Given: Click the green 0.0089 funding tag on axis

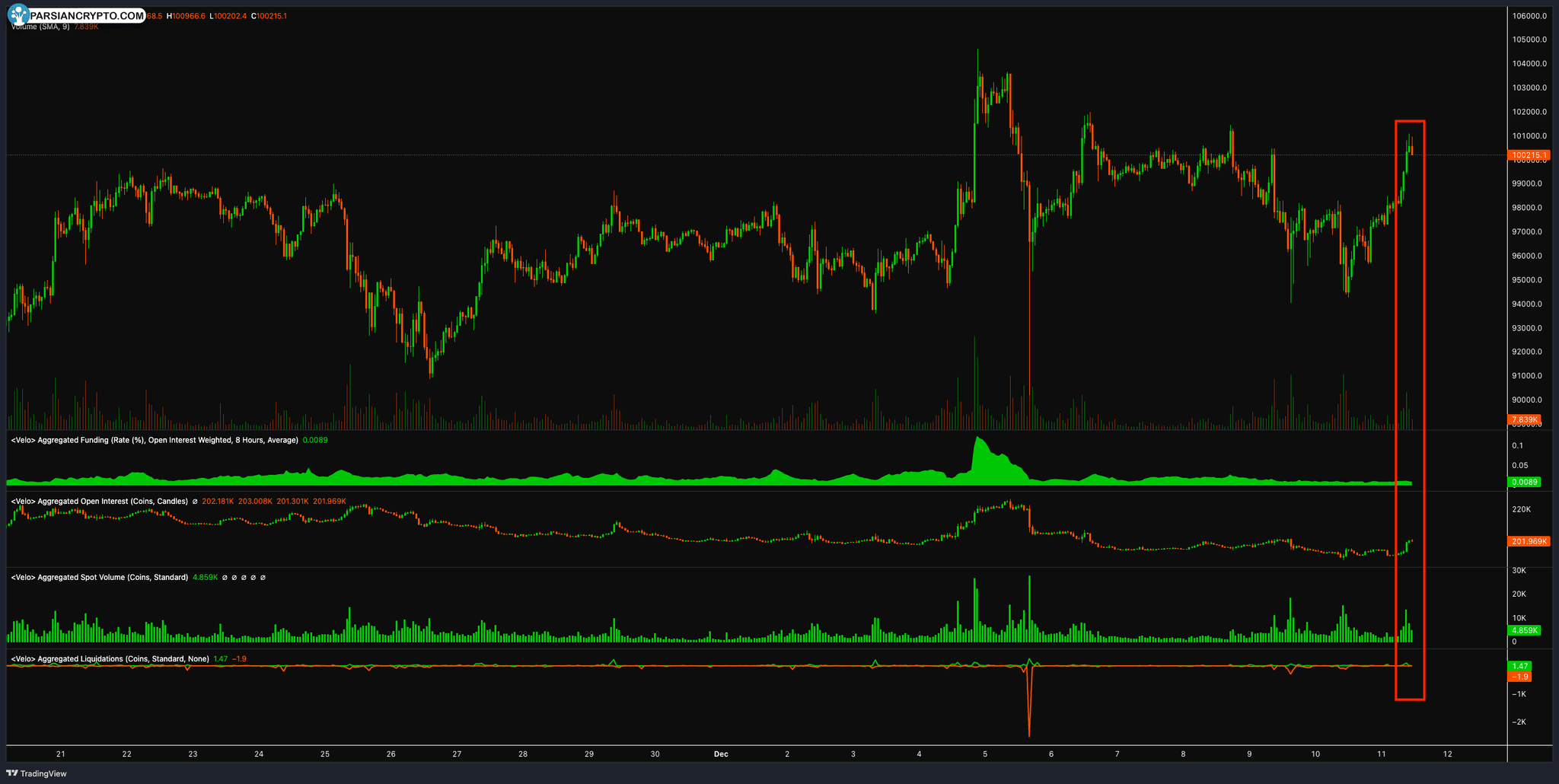Looking at the screenshot, I should click(x=1525, y=482).
